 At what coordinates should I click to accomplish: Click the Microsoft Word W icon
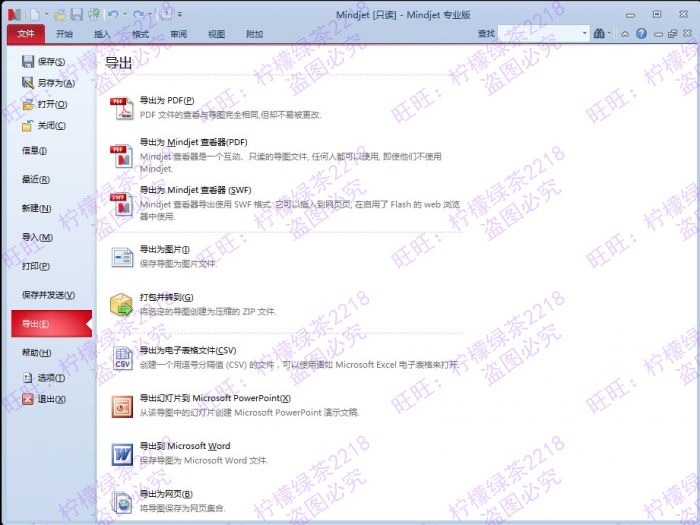coord(122,454)
